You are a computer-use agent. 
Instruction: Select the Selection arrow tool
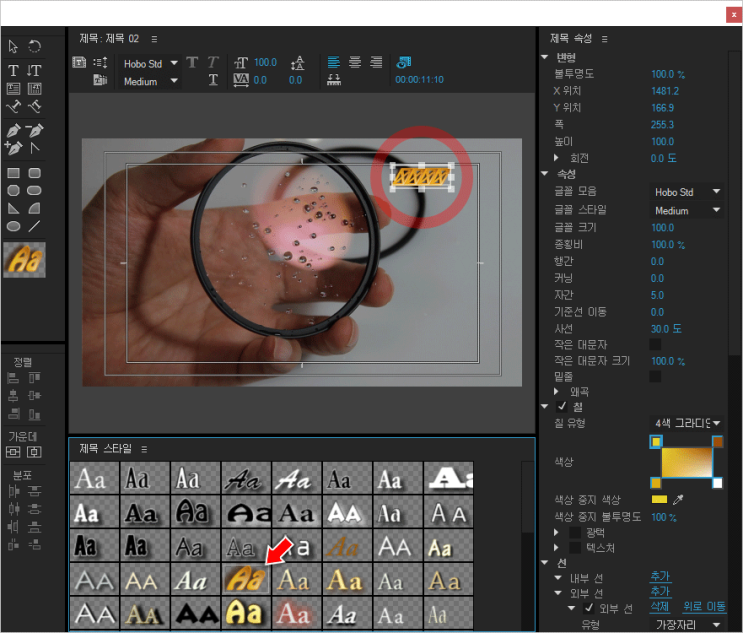[13, 46]
